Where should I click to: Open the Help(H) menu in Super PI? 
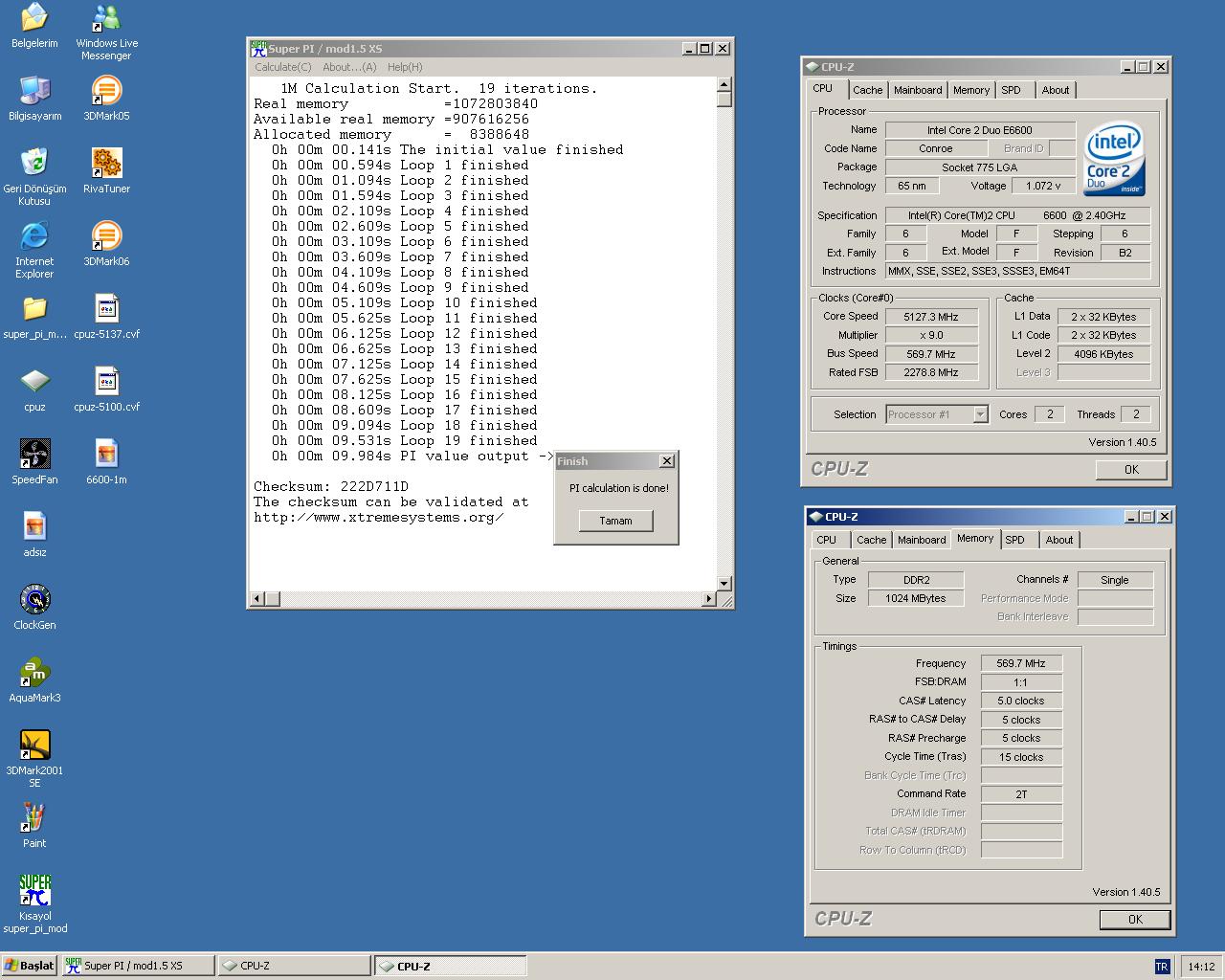pyautogui.click(x=405, y=67)
